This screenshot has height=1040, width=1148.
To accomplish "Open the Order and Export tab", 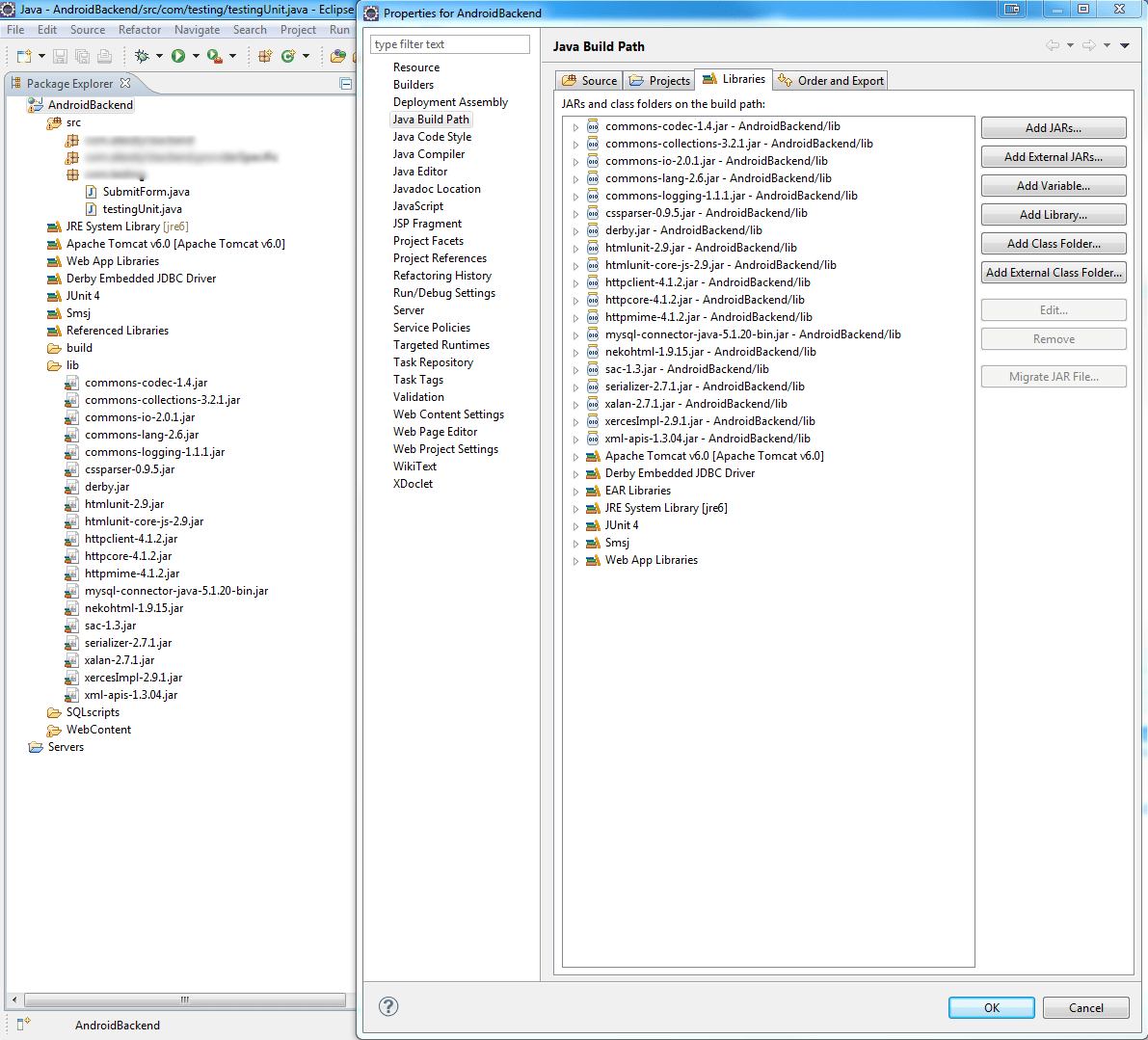I will (830, 81).
